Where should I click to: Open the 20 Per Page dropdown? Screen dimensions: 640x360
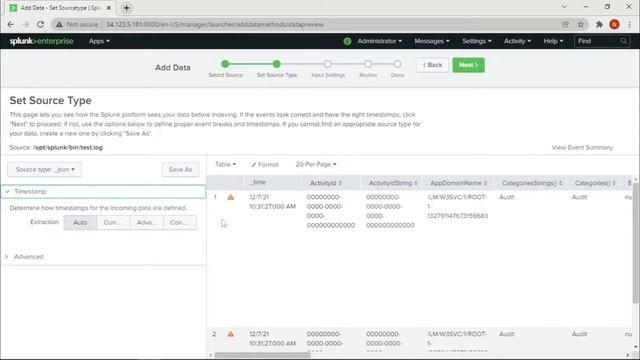316,164
